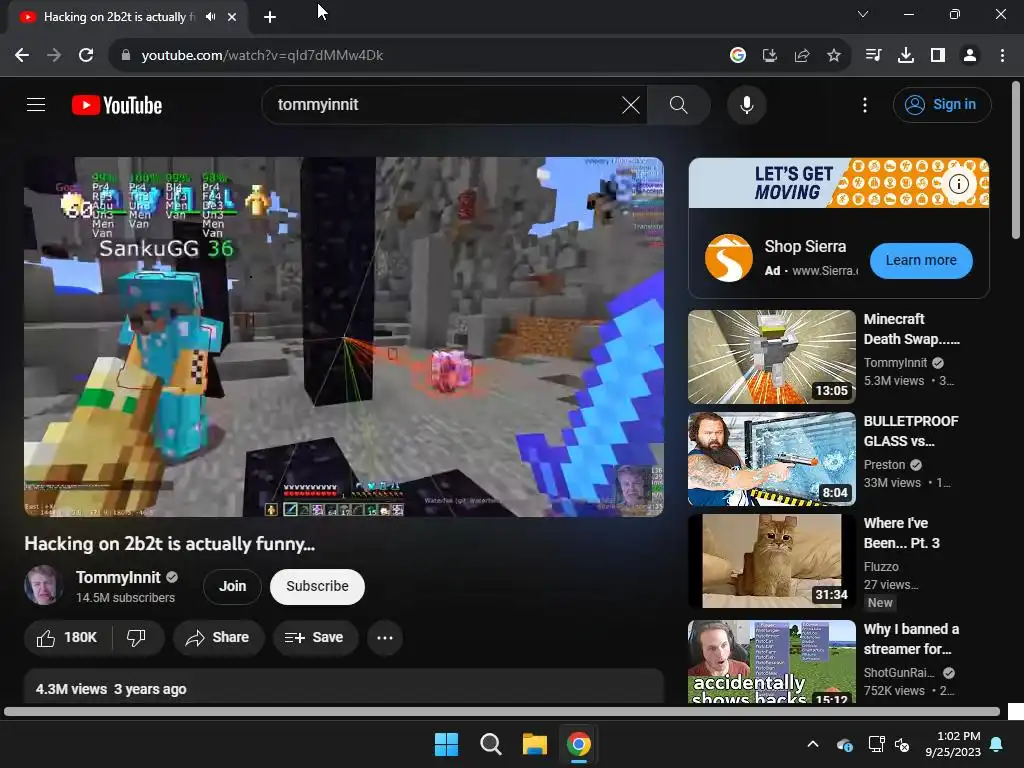Image resolution: width=1024 pixels, height=768 pixels.
Task: Dislike the video with thumbs down
Action: (x=136, y=637)
